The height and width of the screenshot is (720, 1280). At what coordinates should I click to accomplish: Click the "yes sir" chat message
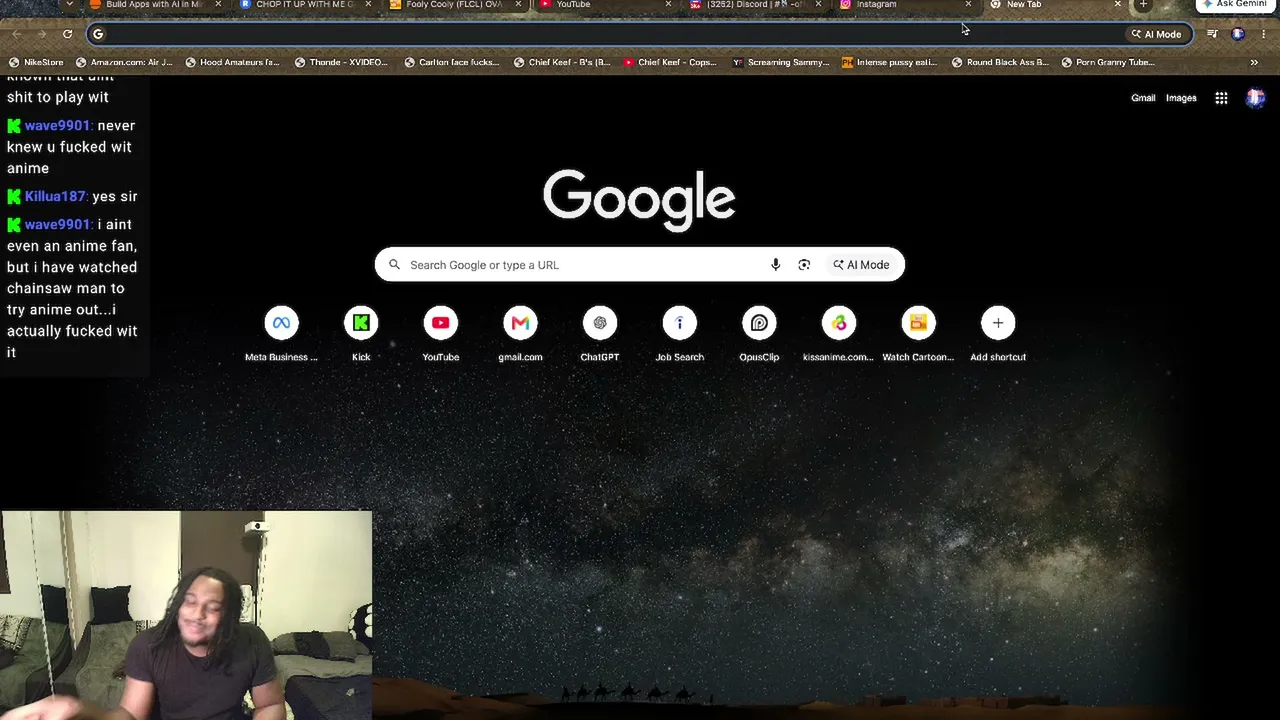point(114,196)
